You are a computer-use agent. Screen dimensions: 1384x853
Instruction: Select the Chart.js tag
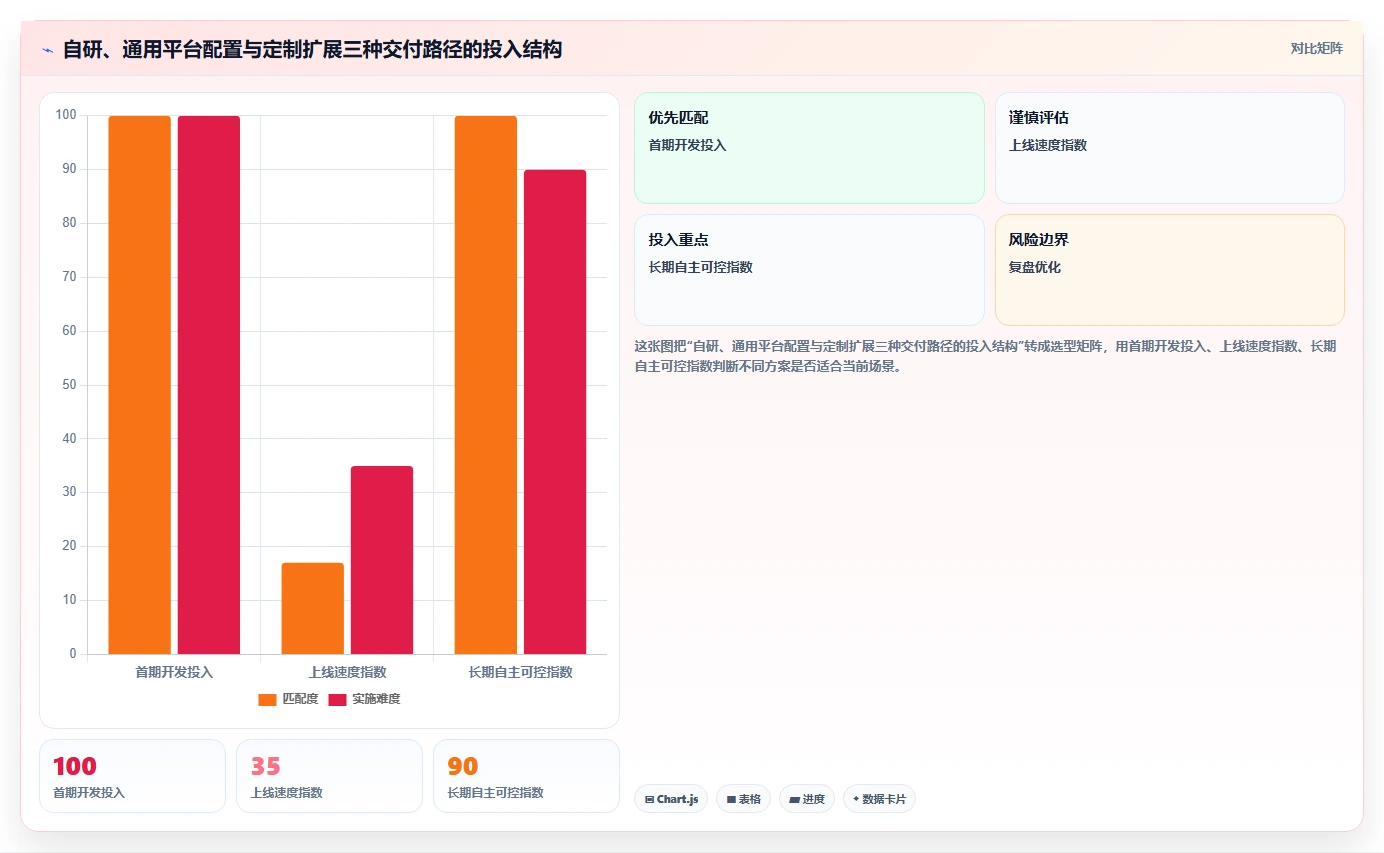[x=671, y=799]
